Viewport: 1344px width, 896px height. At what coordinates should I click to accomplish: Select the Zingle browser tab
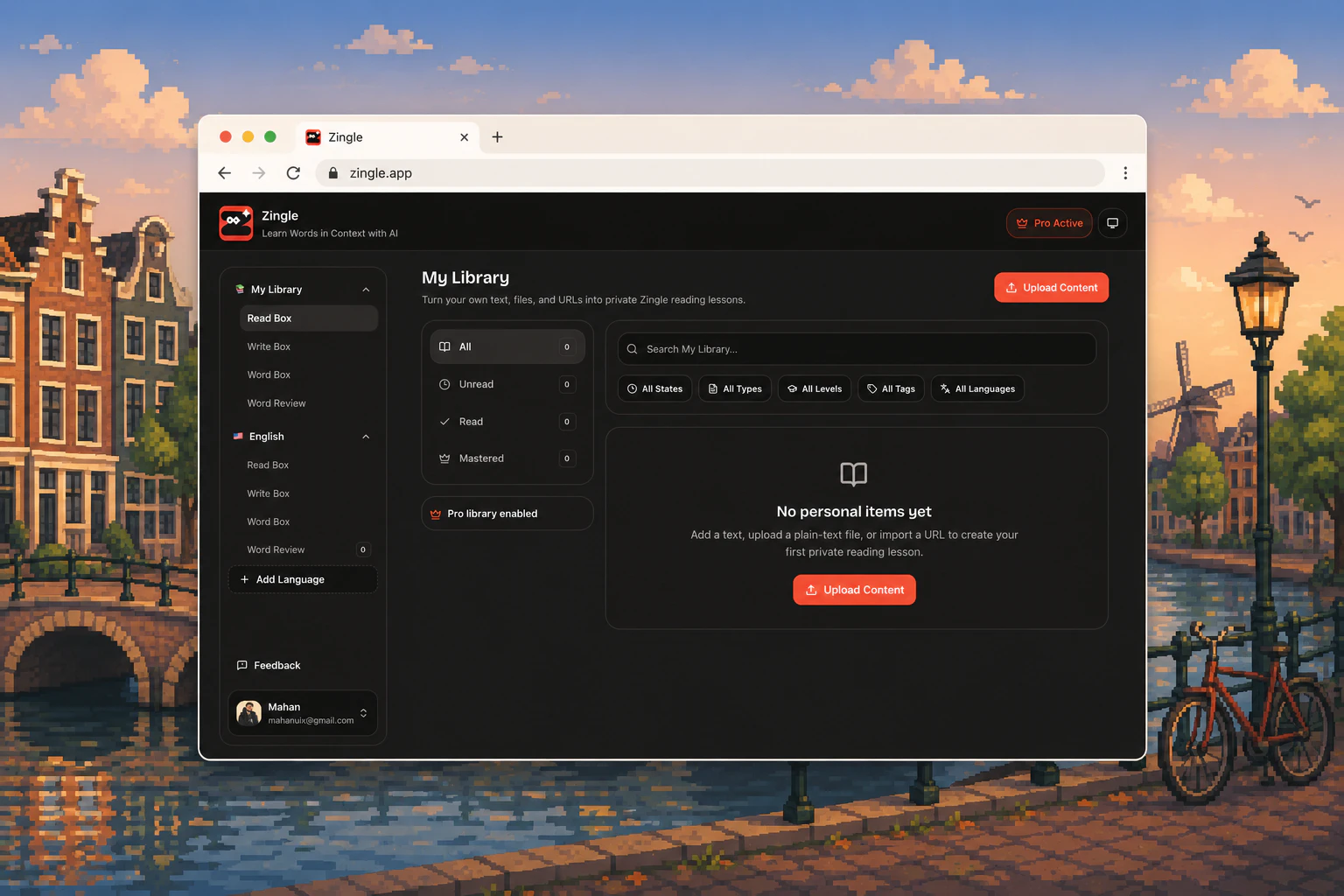click(388, 137)
